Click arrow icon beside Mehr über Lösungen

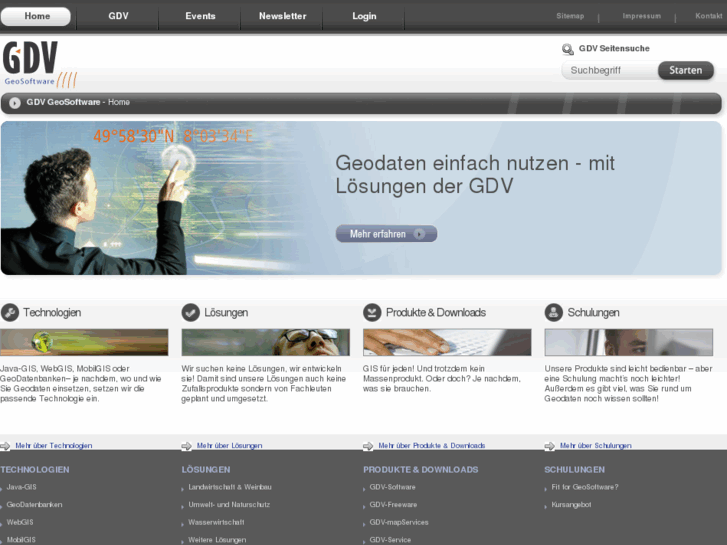click(186, 446)
